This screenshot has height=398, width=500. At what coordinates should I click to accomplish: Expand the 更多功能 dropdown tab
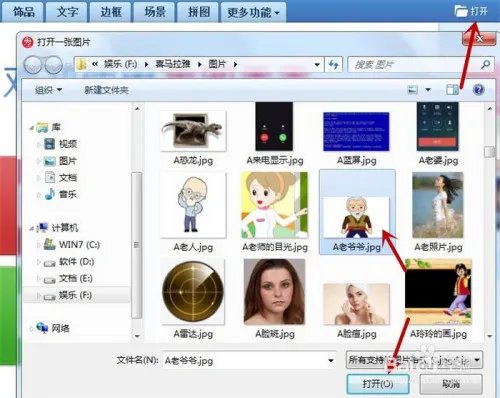pos(253,12)
